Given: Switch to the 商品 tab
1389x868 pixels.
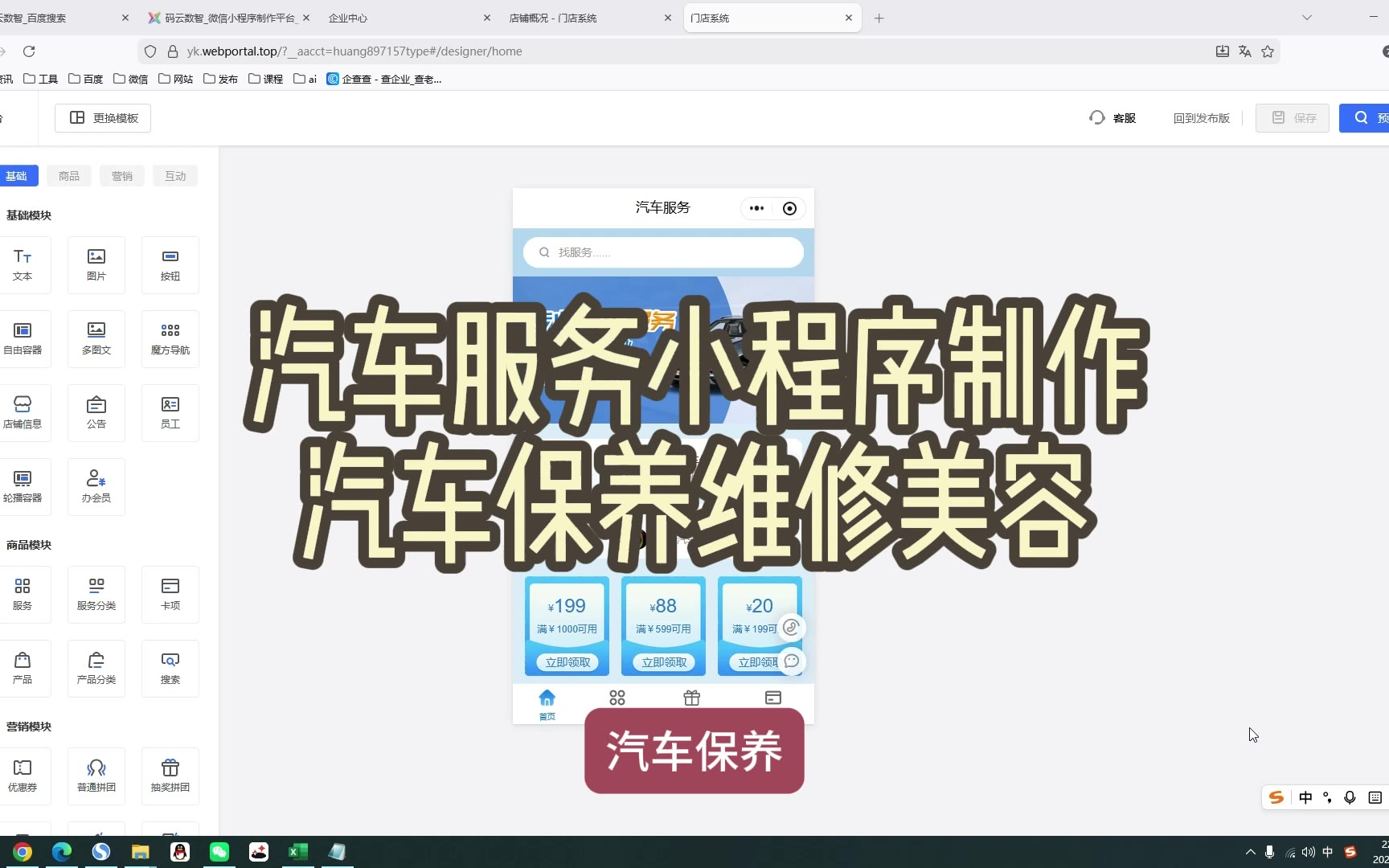Looking at the screenshot, I should click(69, 176).
